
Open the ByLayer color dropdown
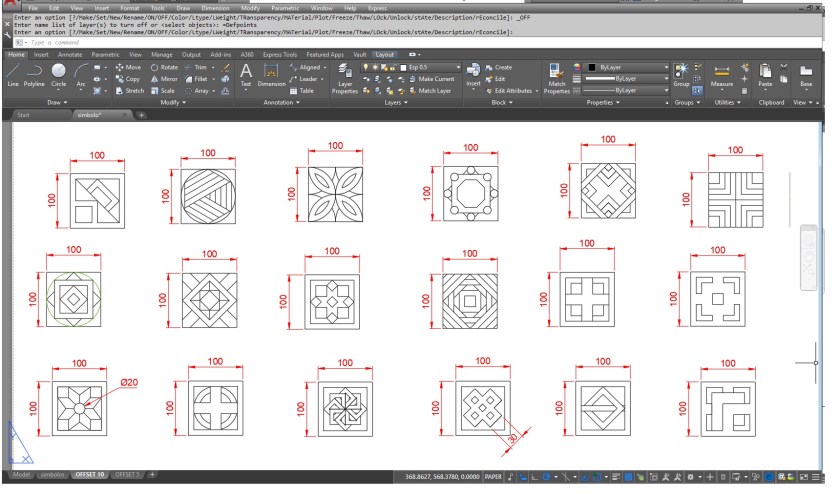point(626,68)
